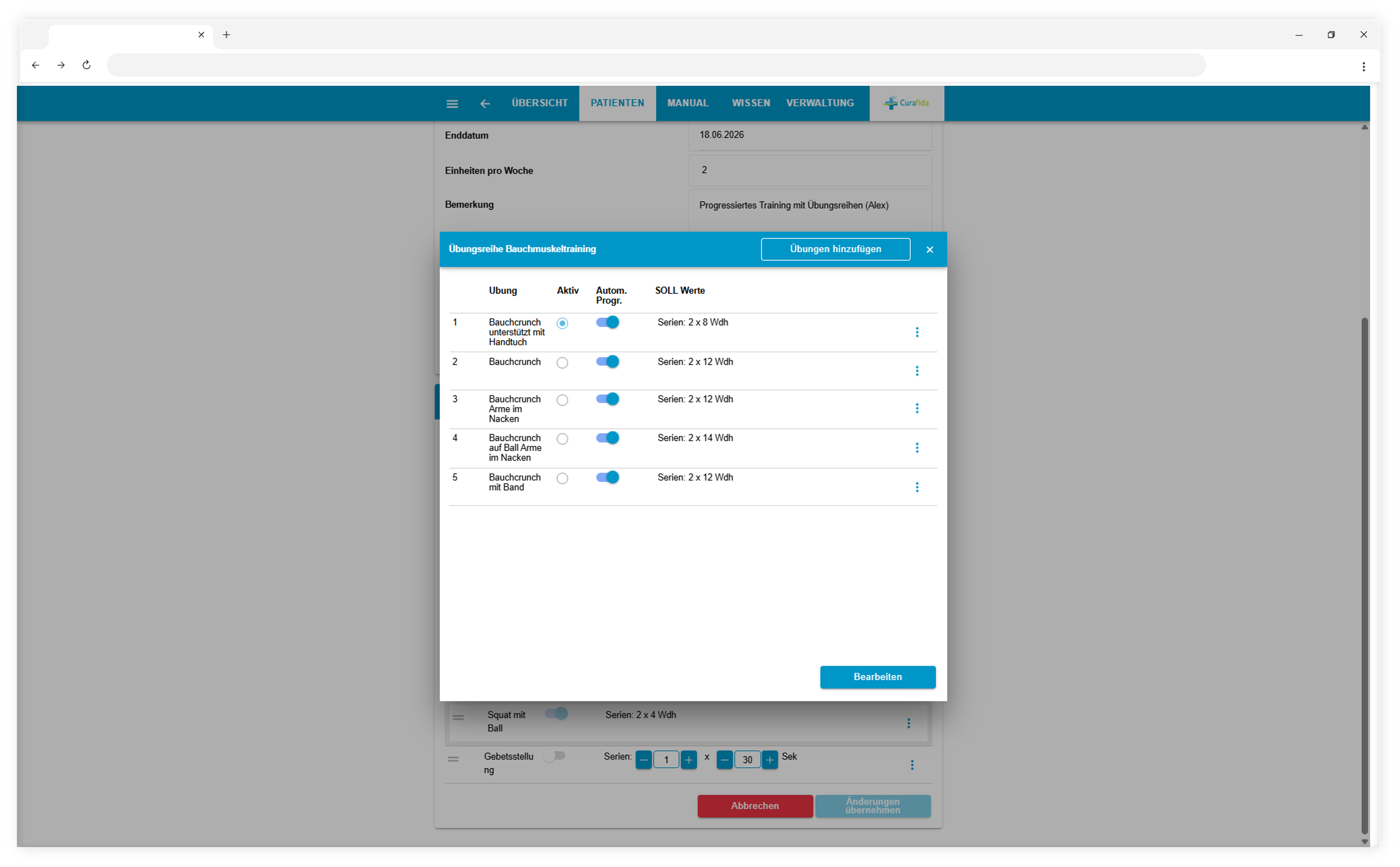Click the Einheiten pro Woche field

[x=810, y=170]
